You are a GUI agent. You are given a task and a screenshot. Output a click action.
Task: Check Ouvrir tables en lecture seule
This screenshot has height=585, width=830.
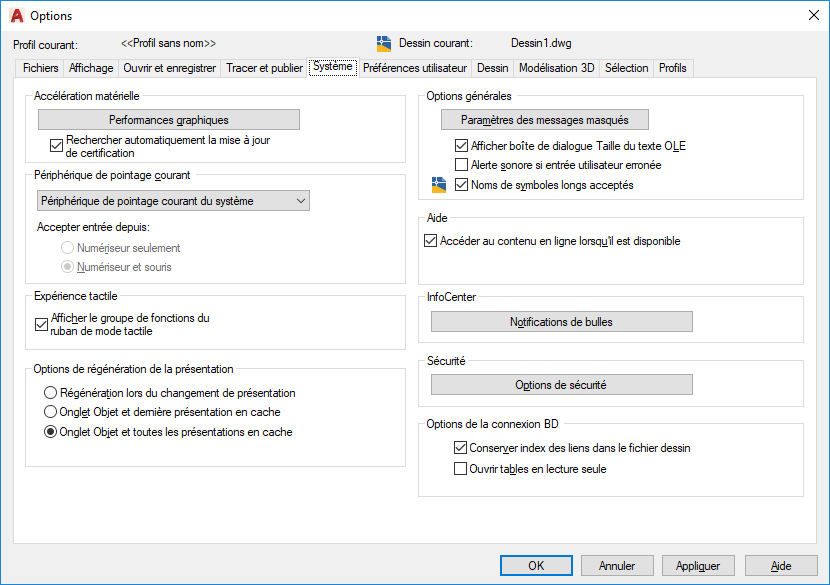[x=461, y=469]
